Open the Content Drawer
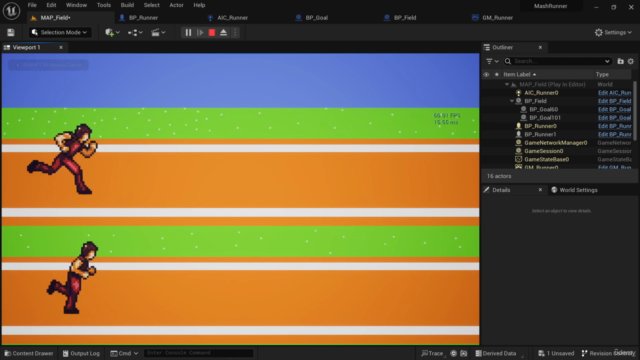The height and width of the screenshot is (360, 640). click(29, 353)
